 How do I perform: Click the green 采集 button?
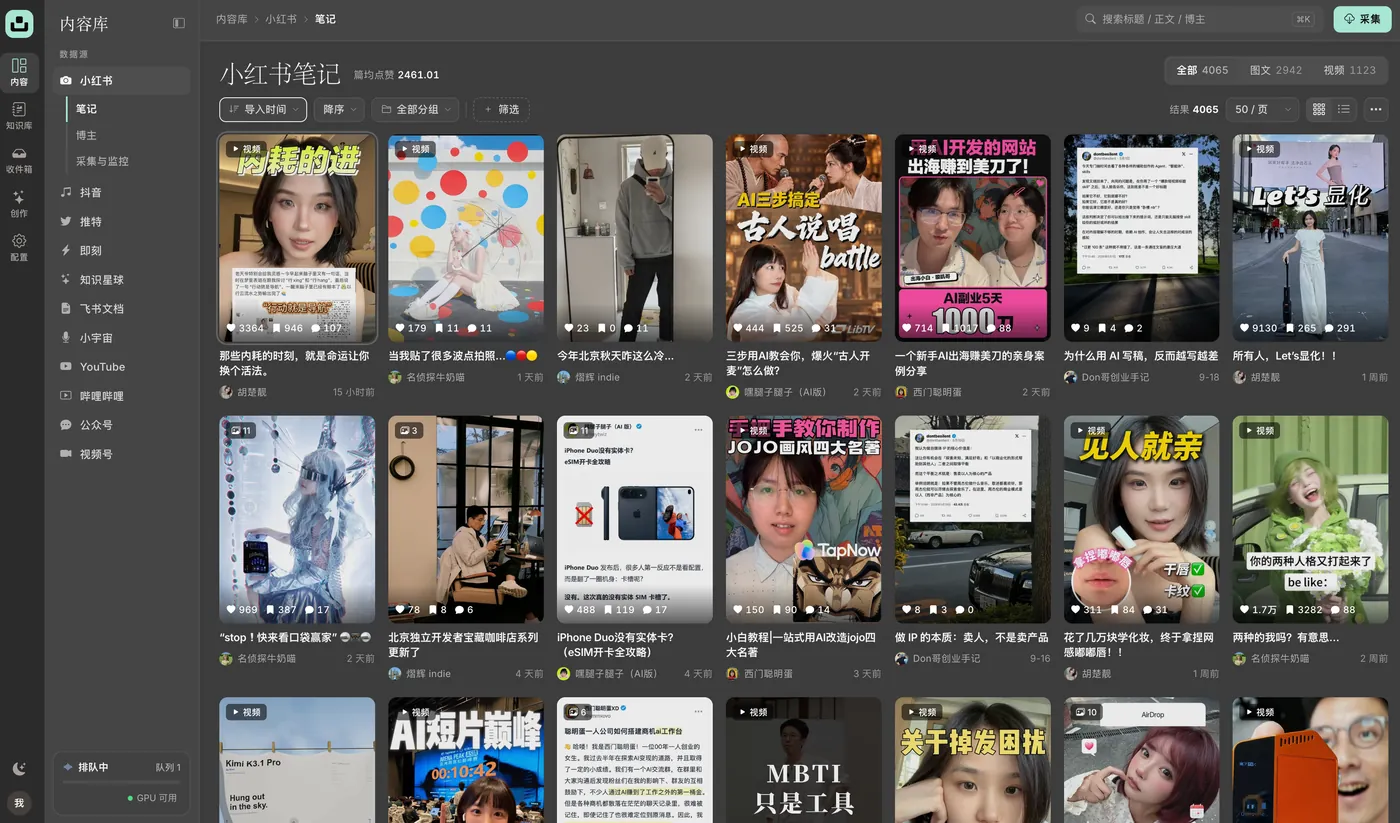pyautogui.click(x=1362, y=19)
